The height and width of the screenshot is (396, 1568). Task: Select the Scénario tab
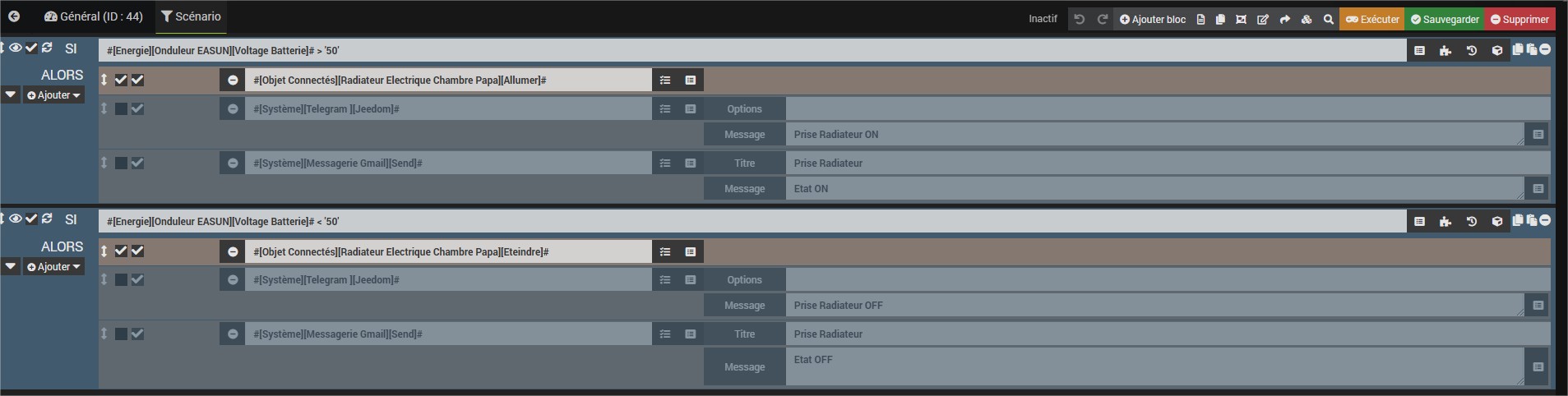191,16
